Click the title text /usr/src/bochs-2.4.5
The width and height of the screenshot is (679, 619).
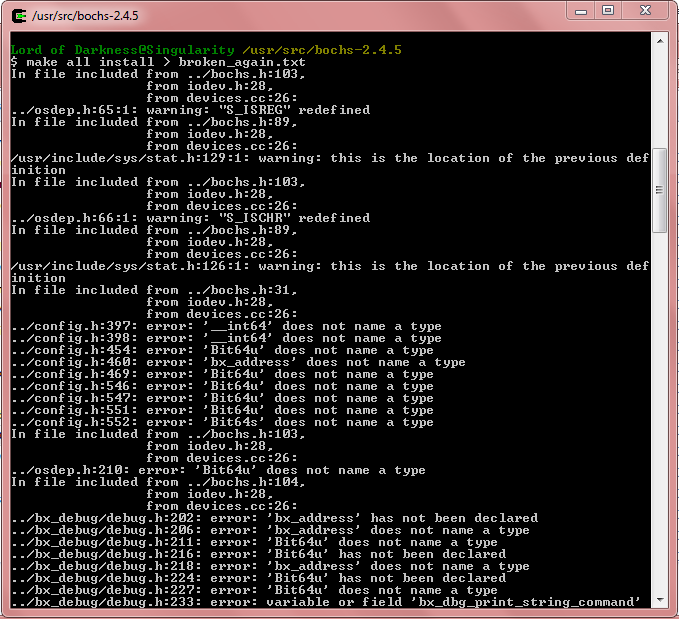click(x=85, y=16)
